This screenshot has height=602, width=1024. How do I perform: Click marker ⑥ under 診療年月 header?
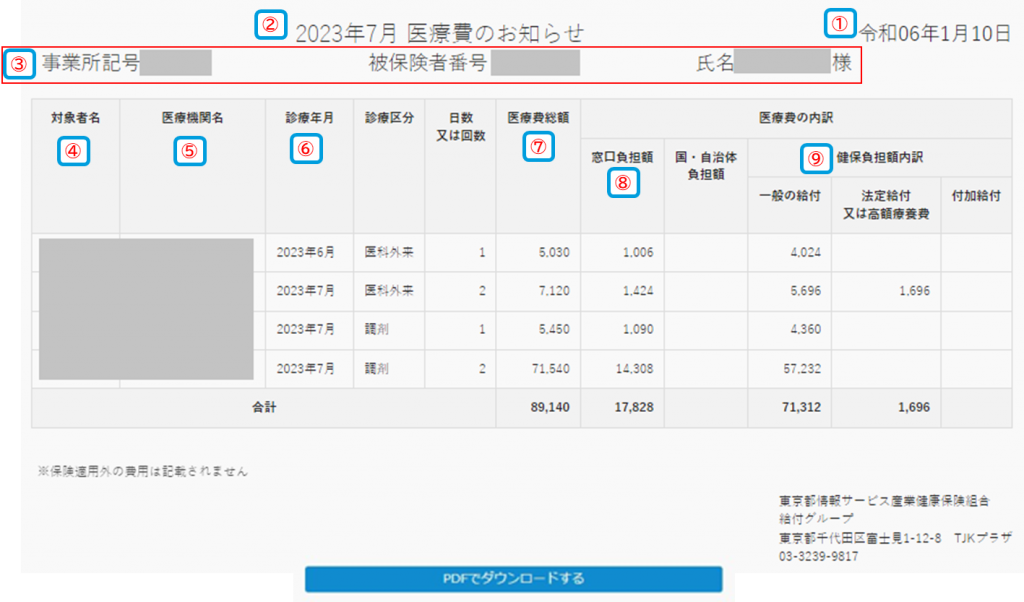[x=308, y=149]
